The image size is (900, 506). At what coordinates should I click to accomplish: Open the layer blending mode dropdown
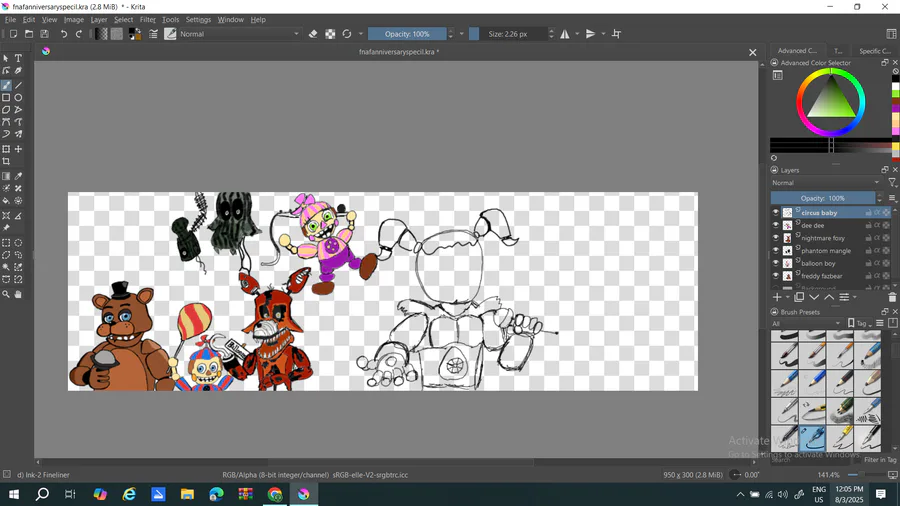tap(825, 182)
